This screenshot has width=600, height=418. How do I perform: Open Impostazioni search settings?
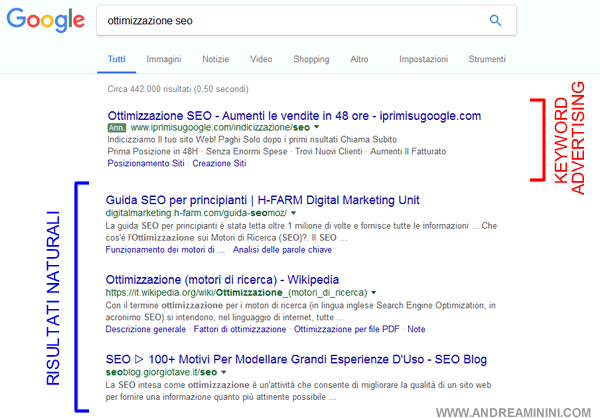423,60
